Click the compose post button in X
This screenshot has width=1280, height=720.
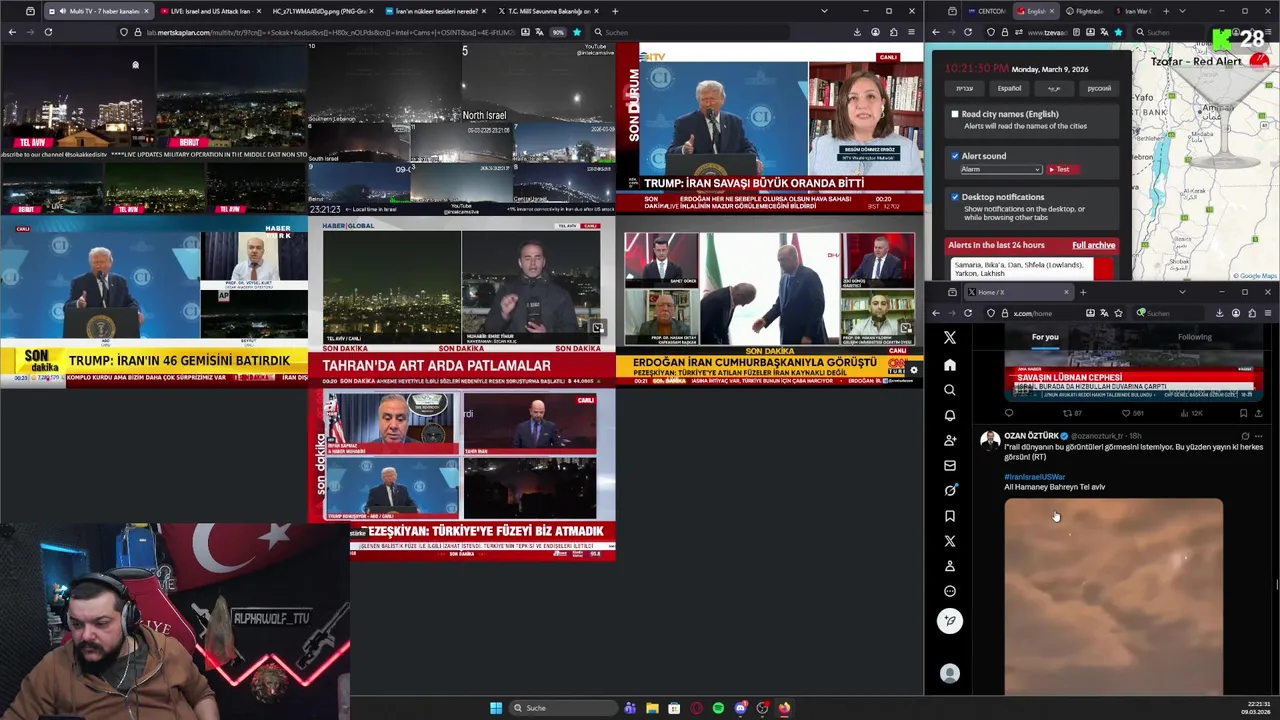950,621
